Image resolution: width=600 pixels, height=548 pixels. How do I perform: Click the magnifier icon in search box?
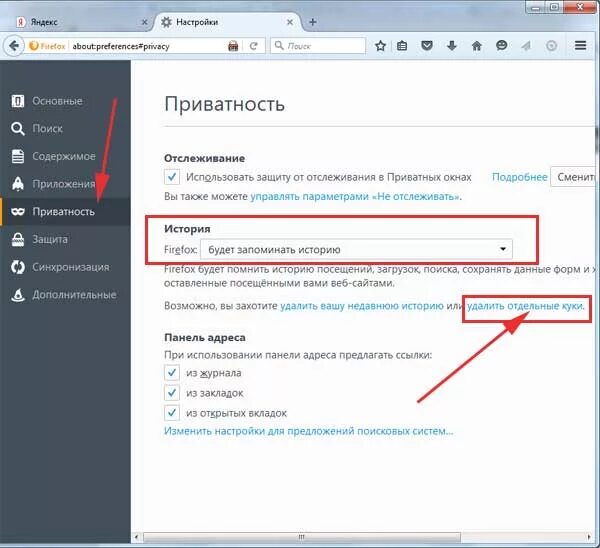(x=279, y=46)
